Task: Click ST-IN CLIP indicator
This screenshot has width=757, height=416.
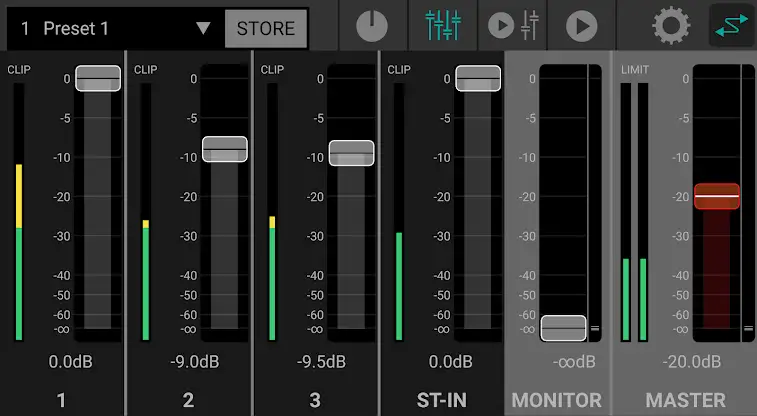Action: point(399,69)
